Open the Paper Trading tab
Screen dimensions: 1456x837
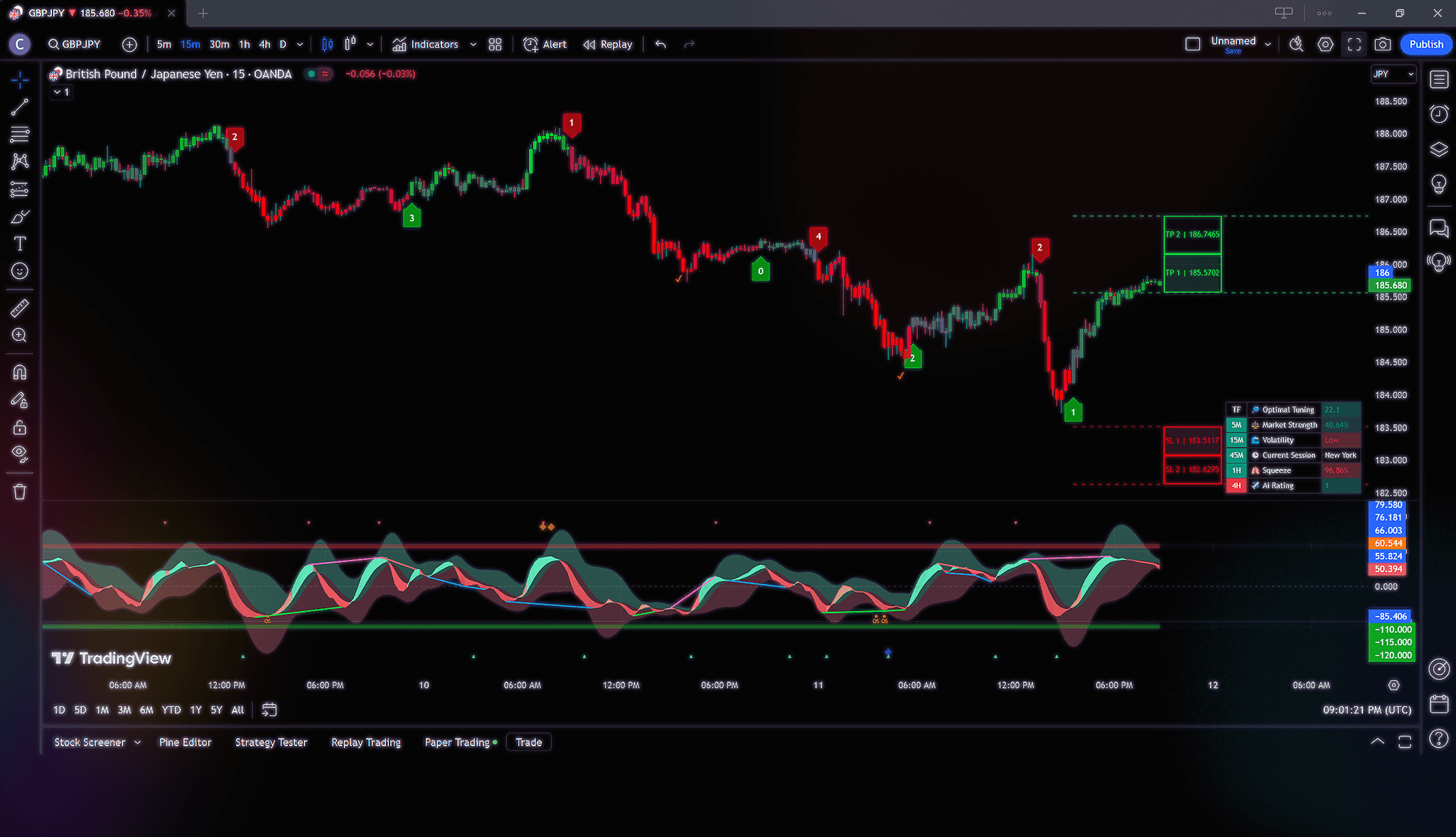[x=461, y=742]
